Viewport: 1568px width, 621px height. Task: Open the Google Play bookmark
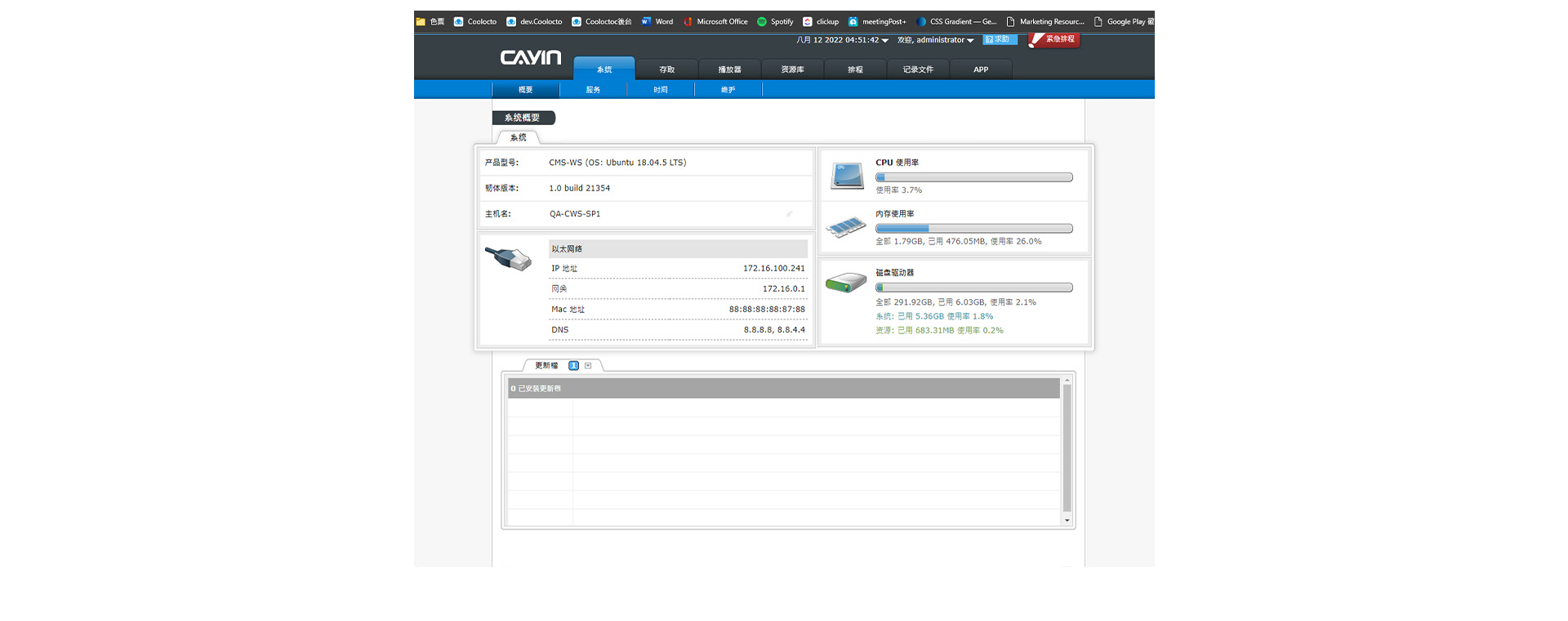pos(1124,21)
